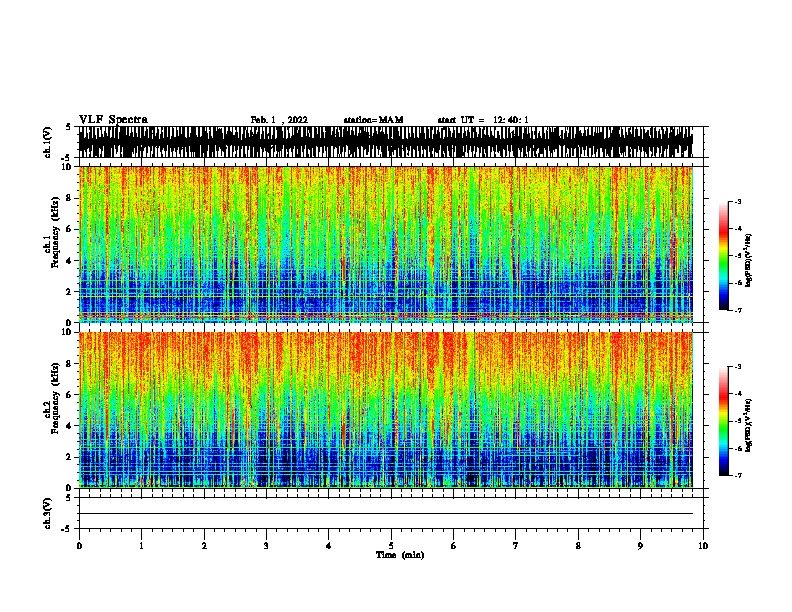Select the "start UT = 12:40: 1" text
The height and width of the screenshot is (612, 792).
pos(483,120)
